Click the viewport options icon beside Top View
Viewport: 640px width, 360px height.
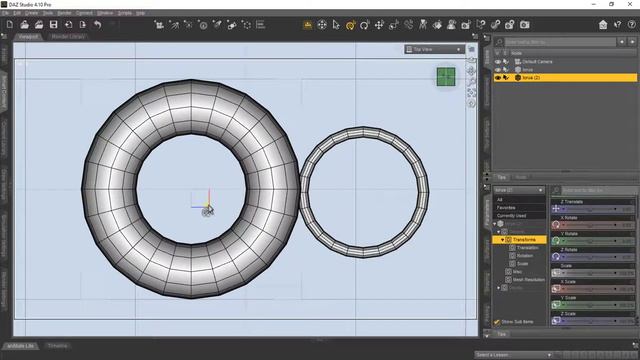tap(471, 49)
